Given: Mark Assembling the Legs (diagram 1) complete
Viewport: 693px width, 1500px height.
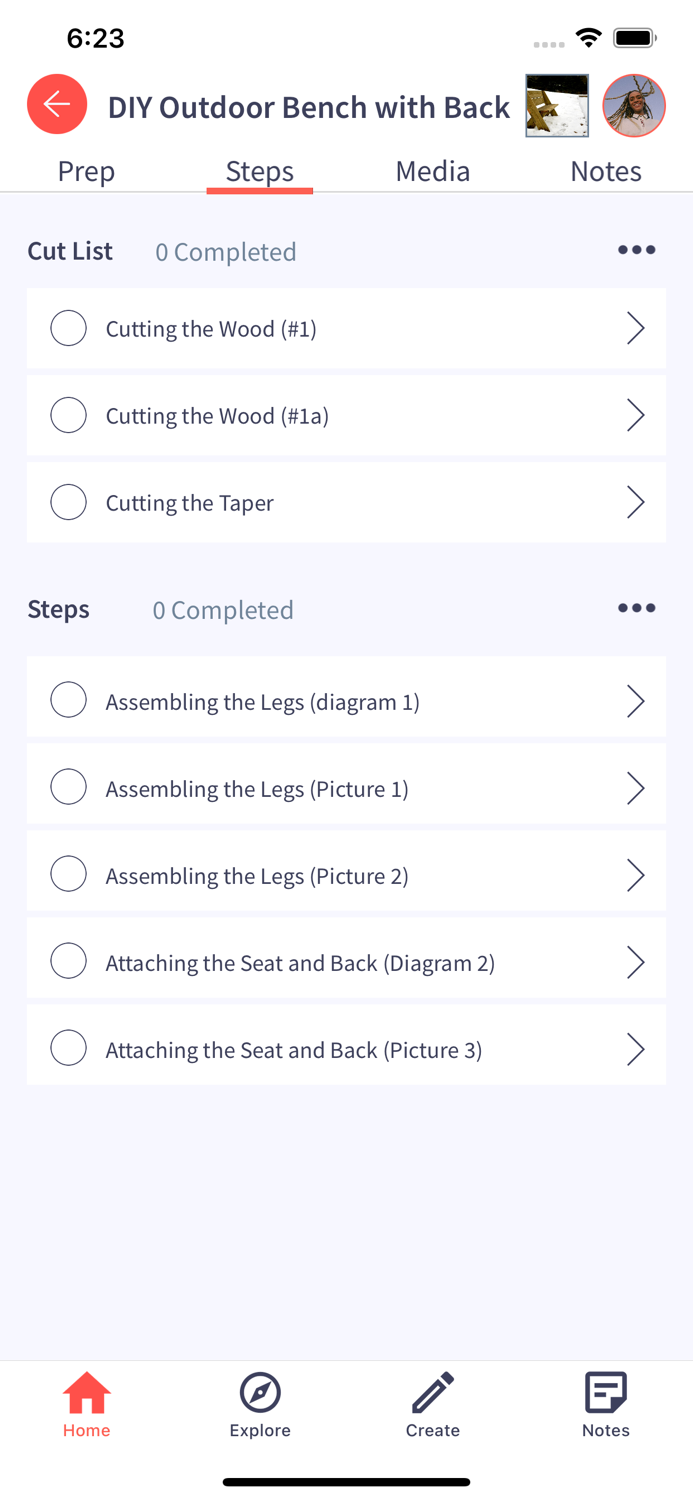Looking at the screenshot, I should 69,700.
